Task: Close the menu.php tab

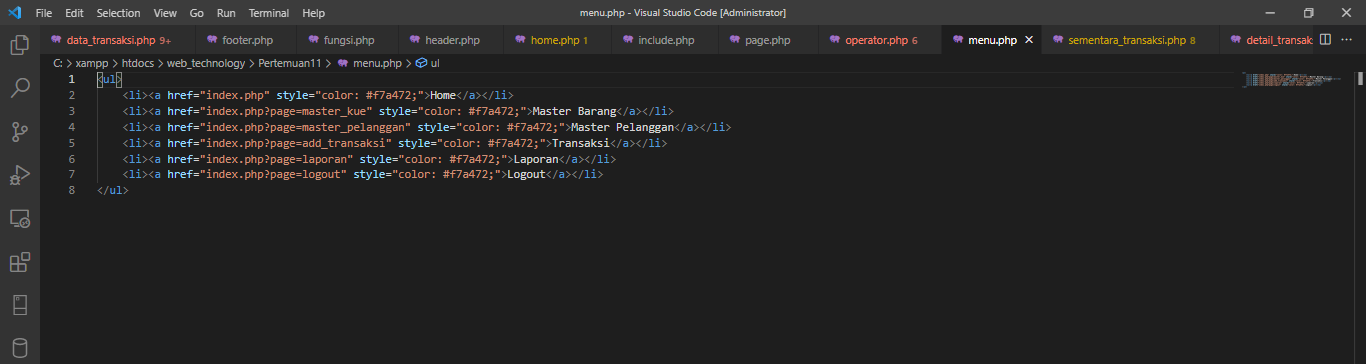Action: point(1029,40)
